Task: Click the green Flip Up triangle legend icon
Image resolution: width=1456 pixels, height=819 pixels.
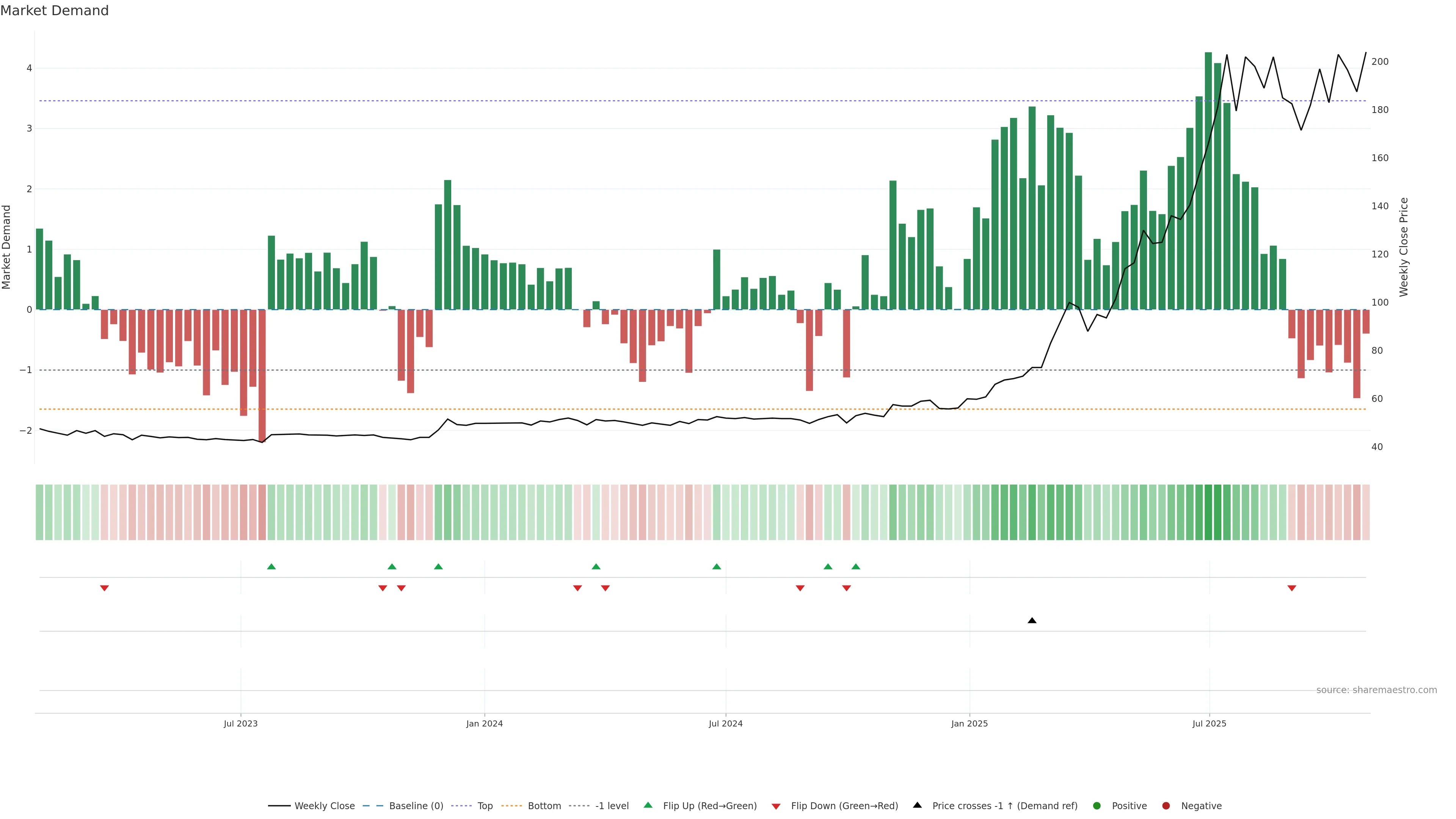Action: 648,805
